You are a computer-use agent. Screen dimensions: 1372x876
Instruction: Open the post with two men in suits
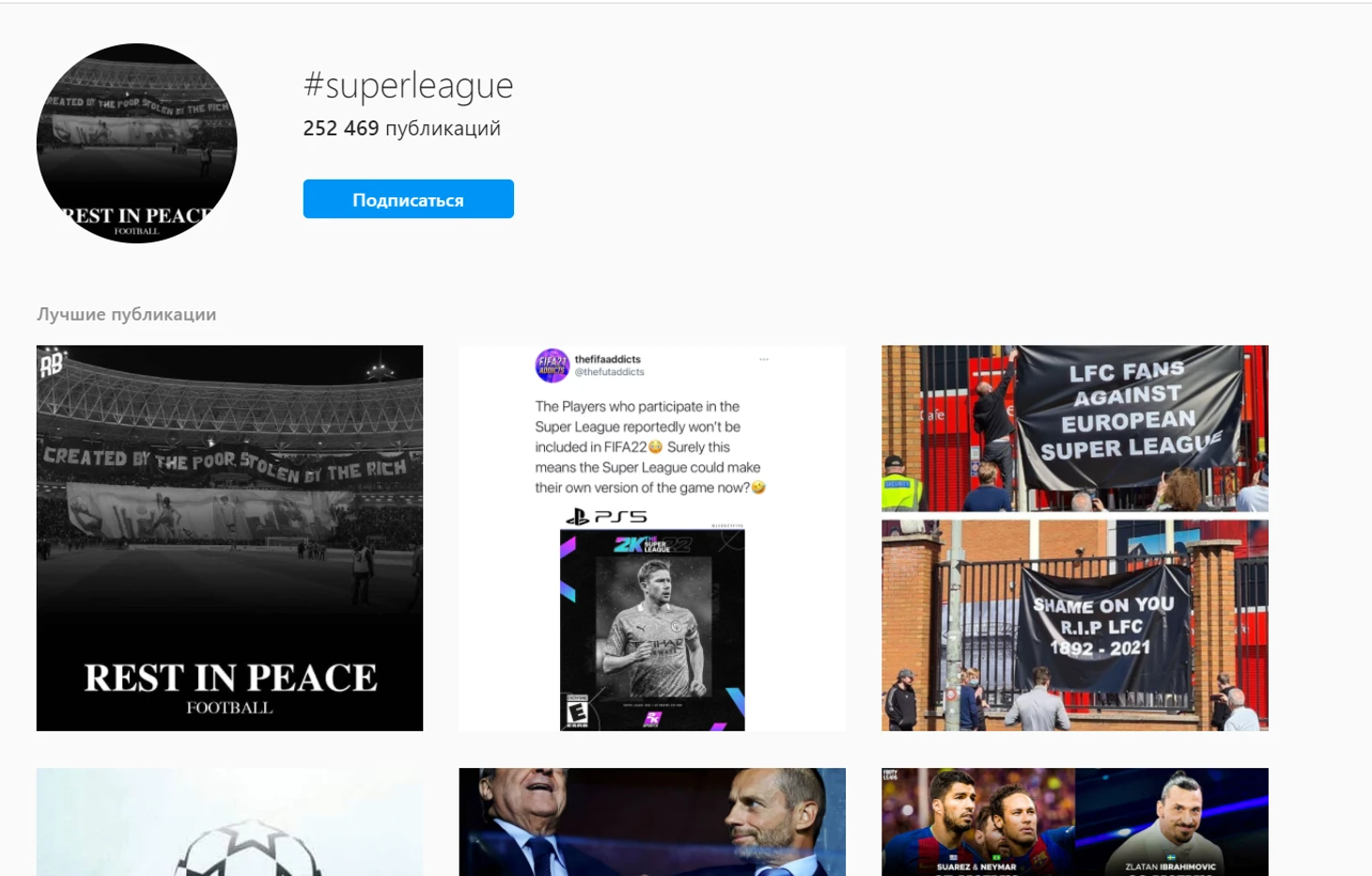(x=652, y=822)
